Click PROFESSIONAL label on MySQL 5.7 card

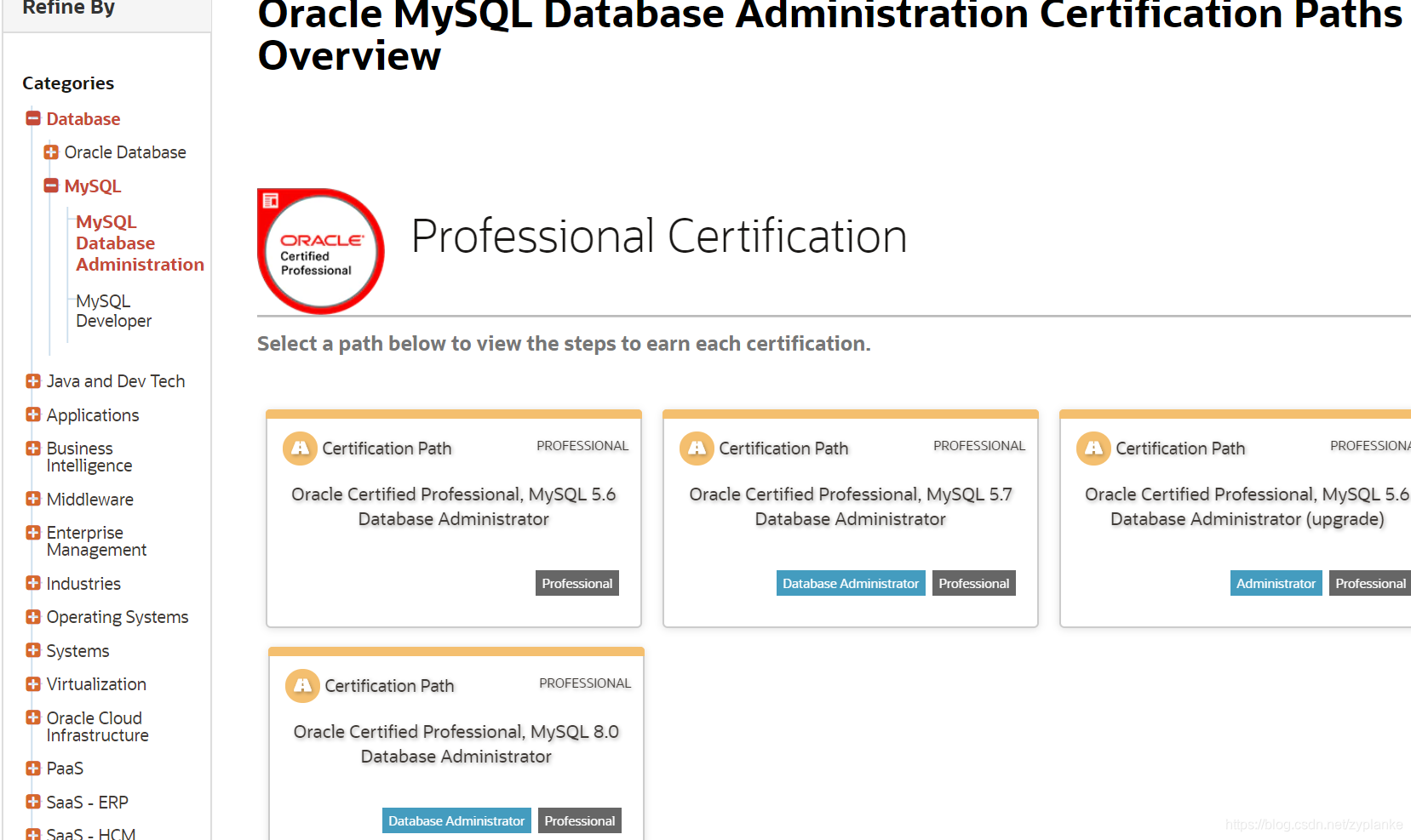(x=979, y=446)
